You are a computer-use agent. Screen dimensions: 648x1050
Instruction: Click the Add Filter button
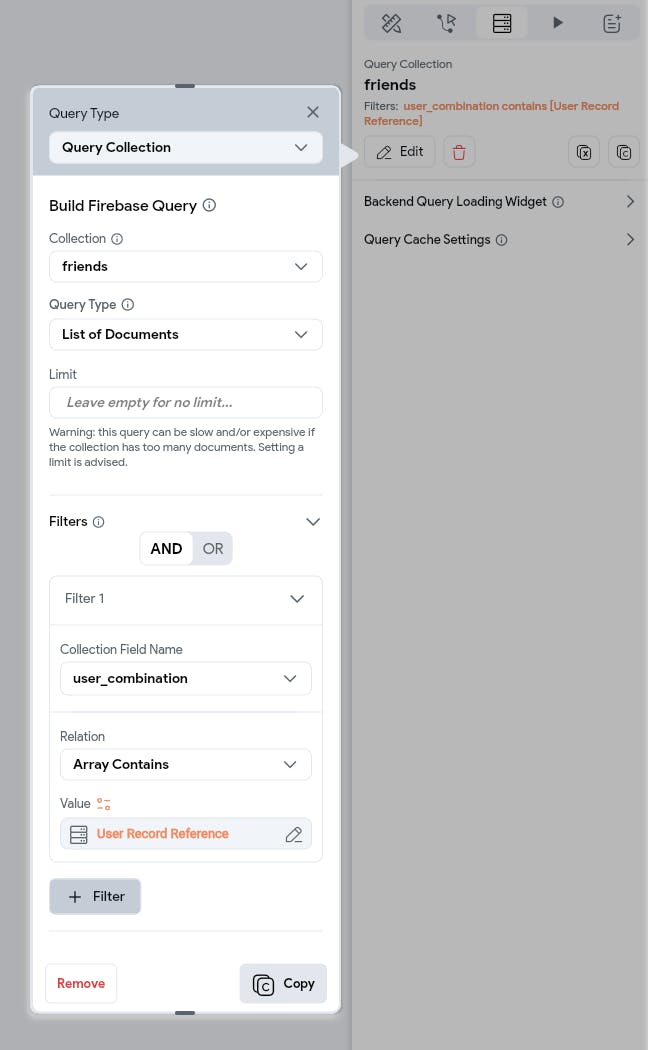(95, 896)
